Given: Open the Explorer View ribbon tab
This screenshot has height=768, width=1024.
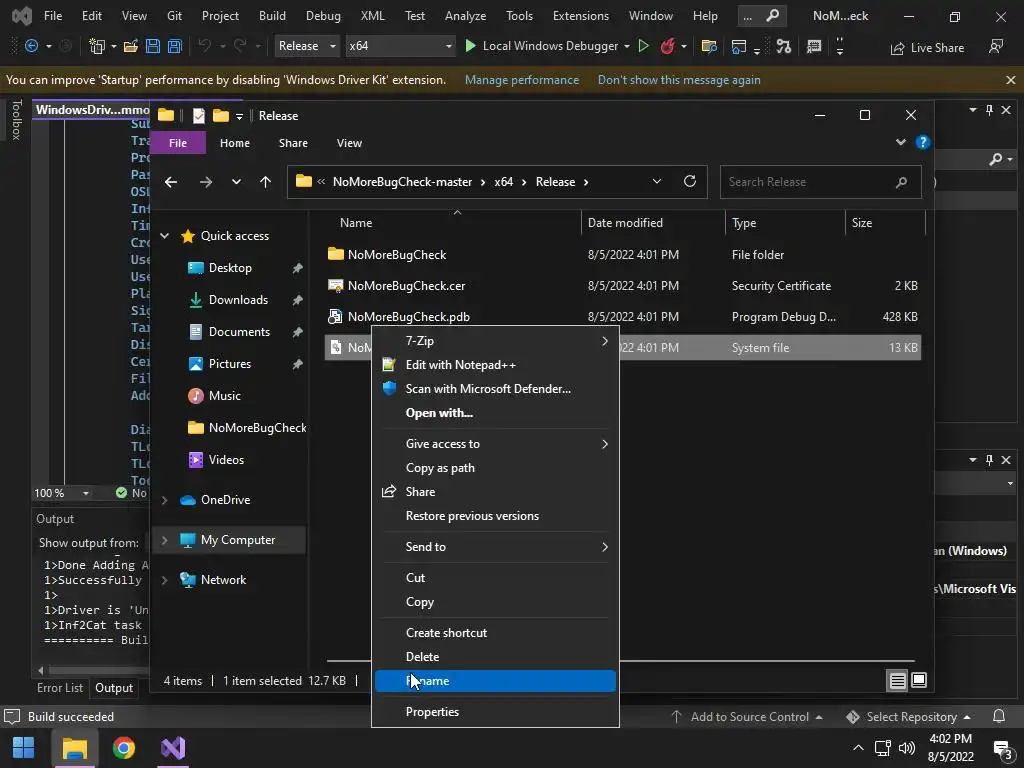Looking at the screenshot, I should pyautogui.click(x=349, y=143).
